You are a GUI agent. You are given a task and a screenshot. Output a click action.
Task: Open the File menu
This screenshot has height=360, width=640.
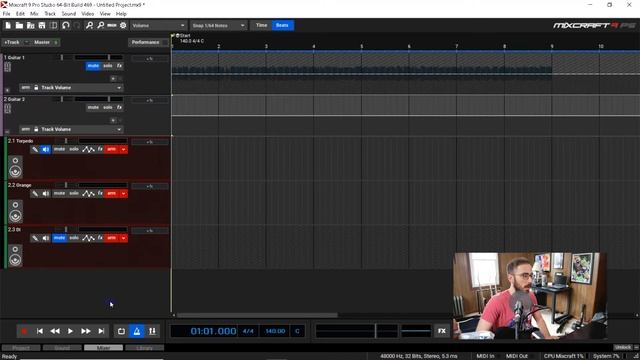pyautogui.click(x=7, y=14)
